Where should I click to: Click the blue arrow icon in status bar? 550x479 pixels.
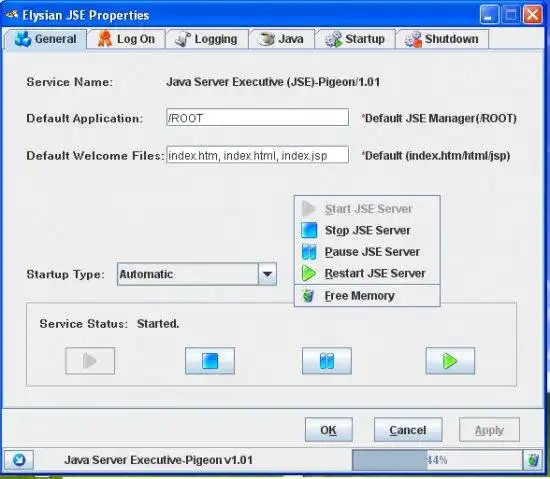[19, 460]
